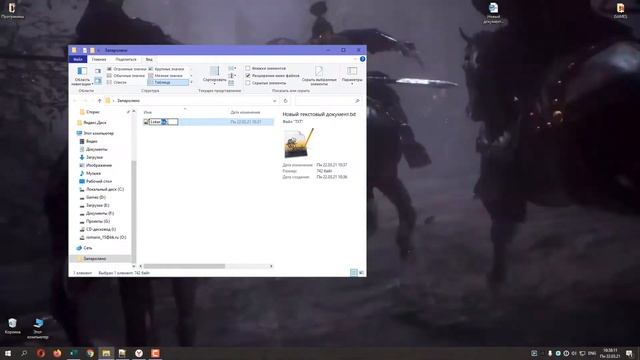Open the Quick Access Toolbar customize dropdown
640x360 pixels.
(98, 50)
